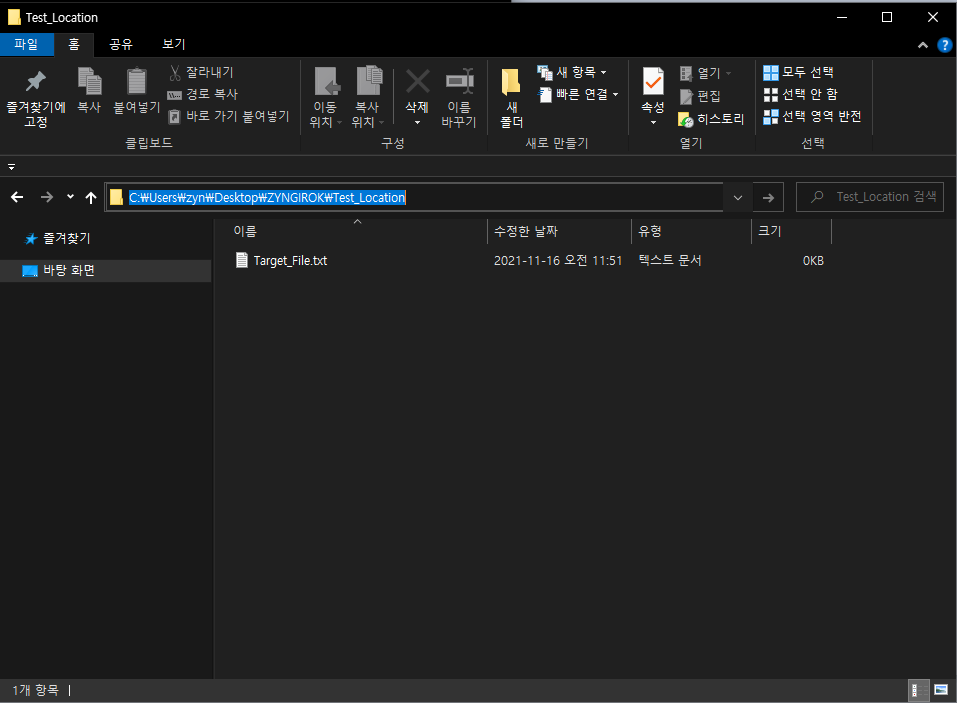Viewport: 957px width, 703px height.
Task: Click 모두 선택 (Select all)
Action: (799, 73)
